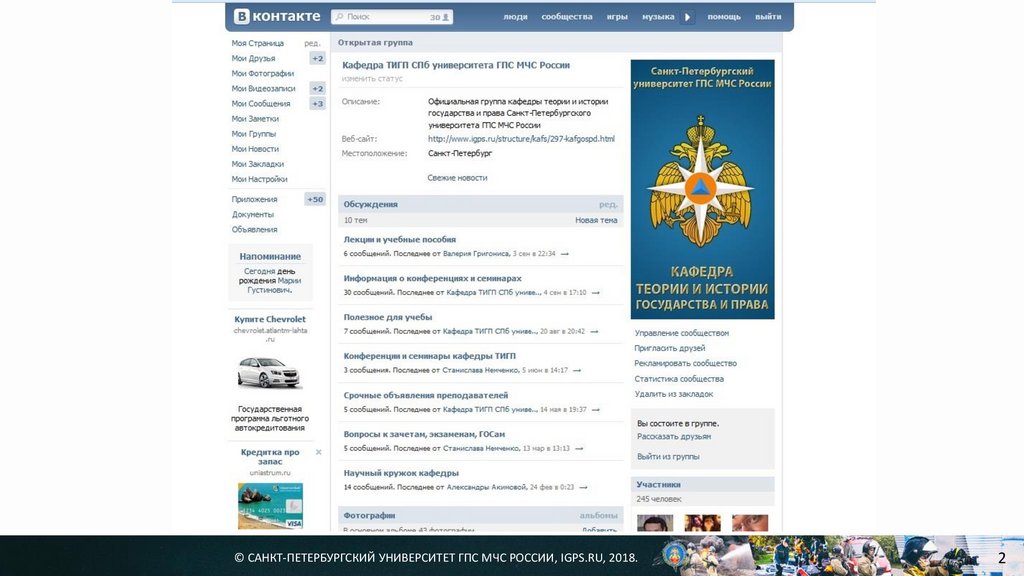The width and height of the screenshot is (1024, 576).
Task: Open the игры header menu item
Action: pos(617,17)
